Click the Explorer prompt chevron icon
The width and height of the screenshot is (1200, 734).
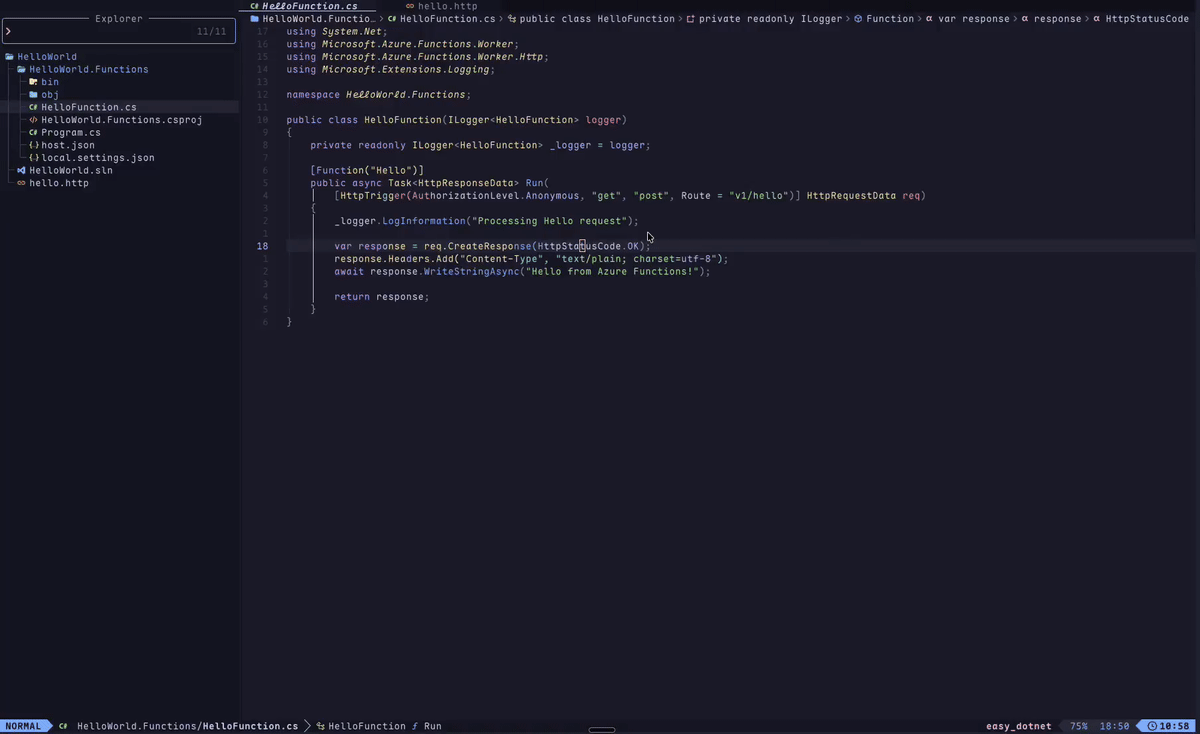point(9,32)
